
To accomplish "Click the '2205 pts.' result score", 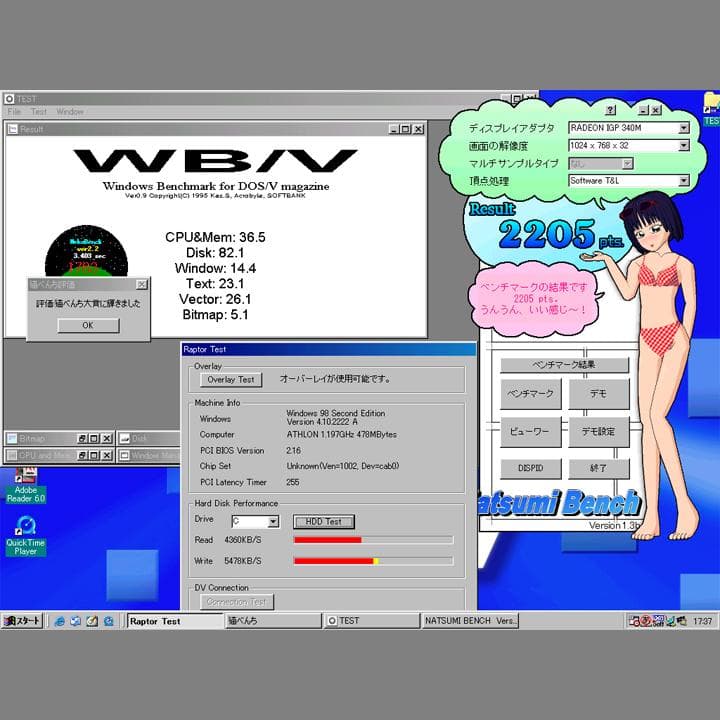I will coord(561,234).
